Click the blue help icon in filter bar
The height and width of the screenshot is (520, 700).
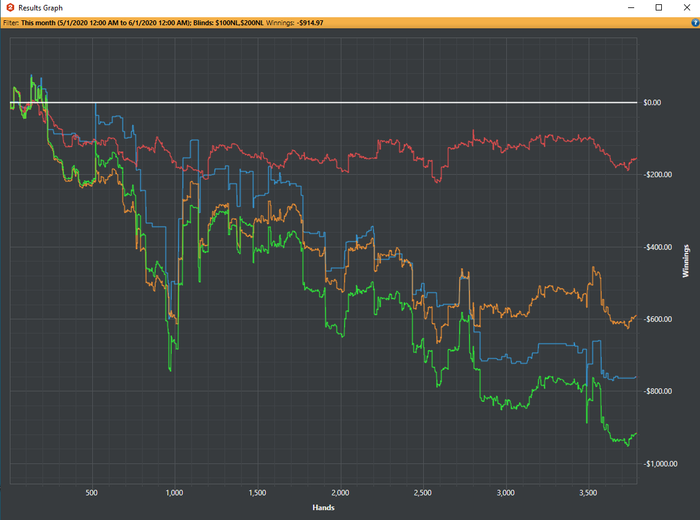(x=696, y=23)
